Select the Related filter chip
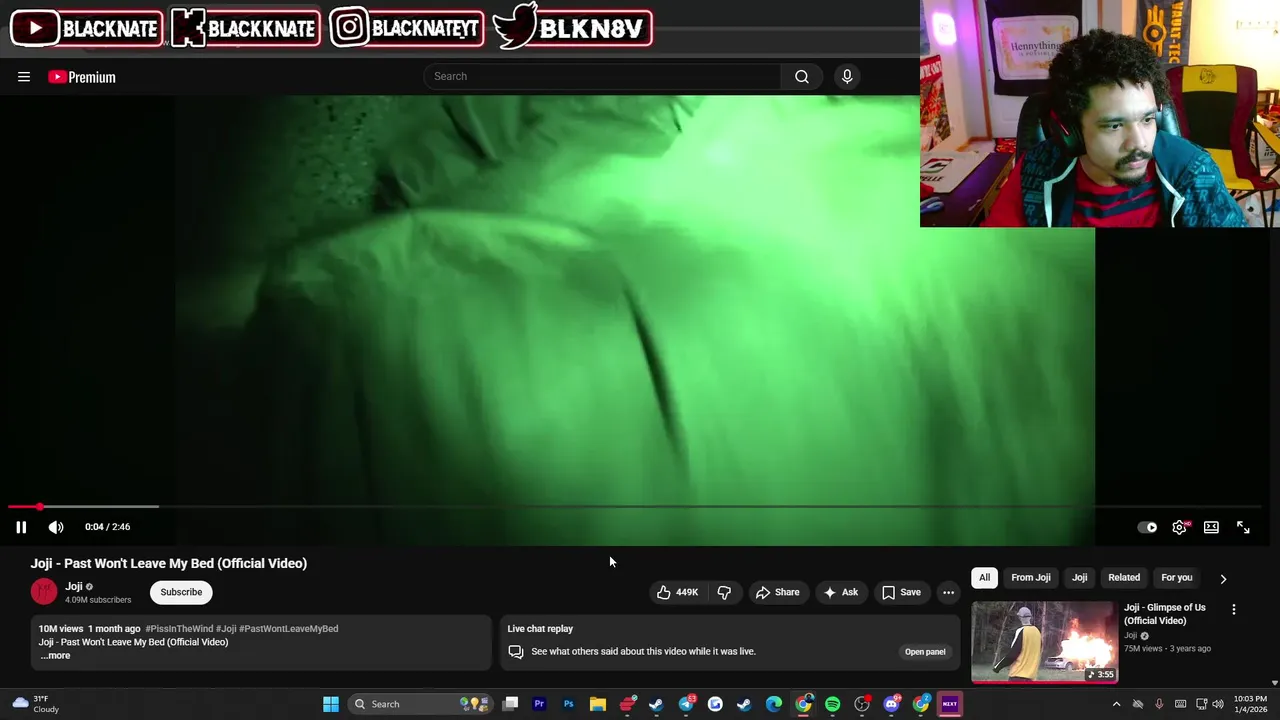The width and height of the screenshot is (1280, 720). [1124, 577]
